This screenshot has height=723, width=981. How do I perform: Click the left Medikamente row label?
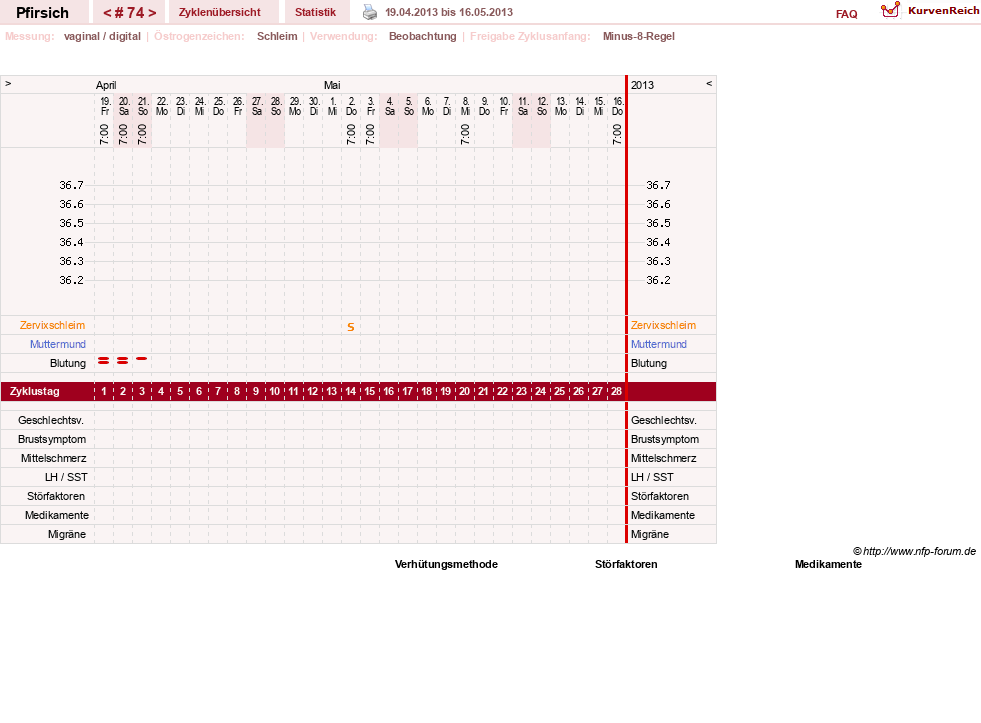57,515
